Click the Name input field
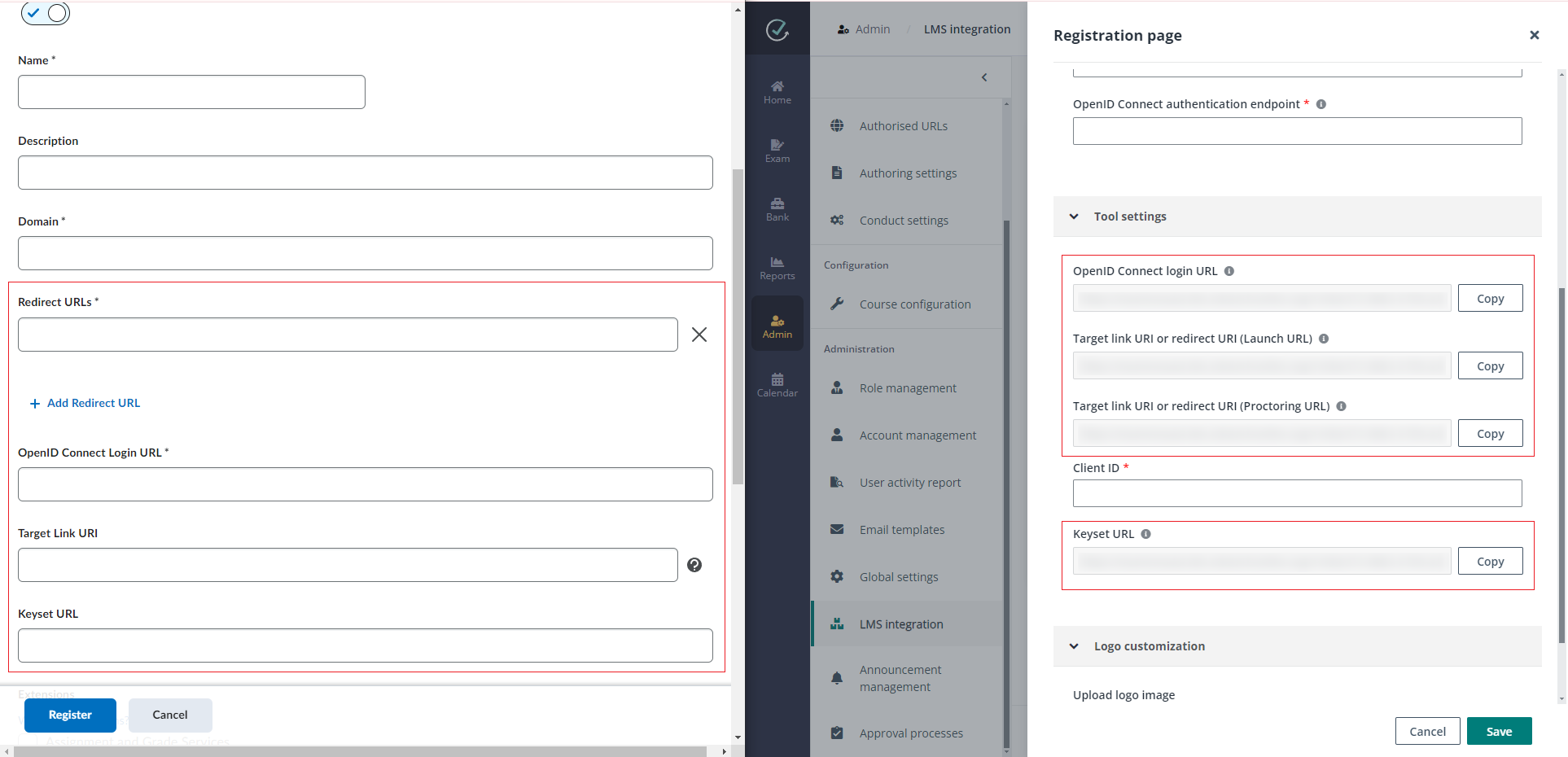 (191, 92)
